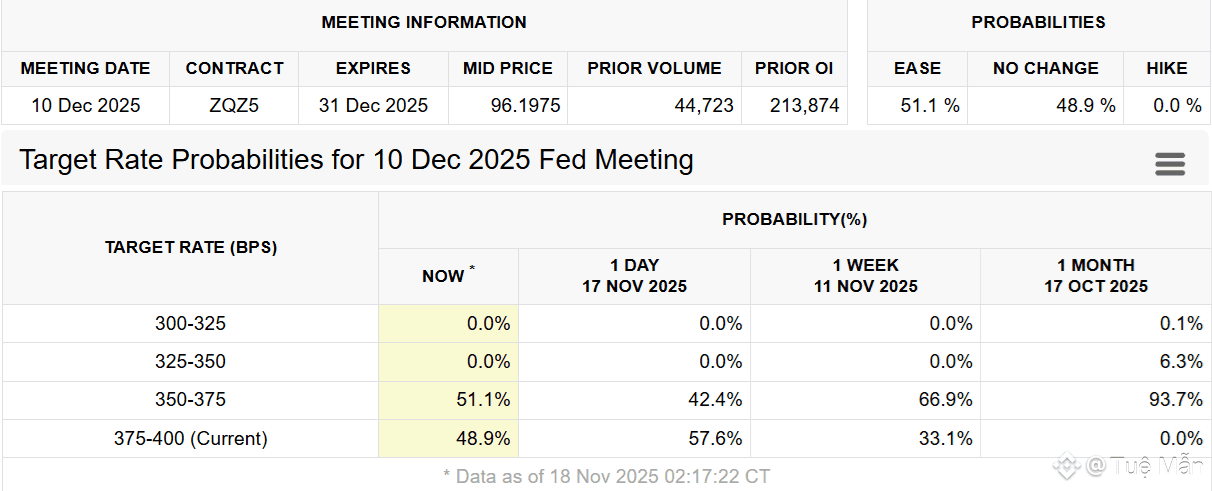Image resolution: width=1212 pixels, height=491 pixels.
Task: Select the 350-375 target rate row
Action: (x=190, y=400)
